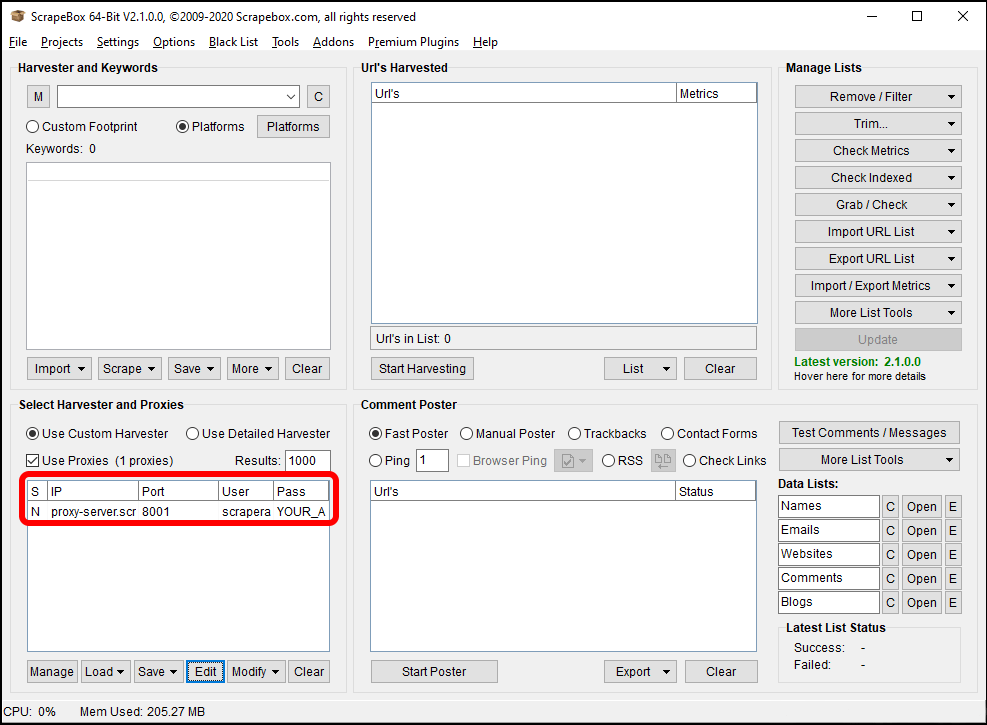Viewport: 987px width, 725px height.
Task: Click the page-swap icon next to RSS
Action: 662,460
